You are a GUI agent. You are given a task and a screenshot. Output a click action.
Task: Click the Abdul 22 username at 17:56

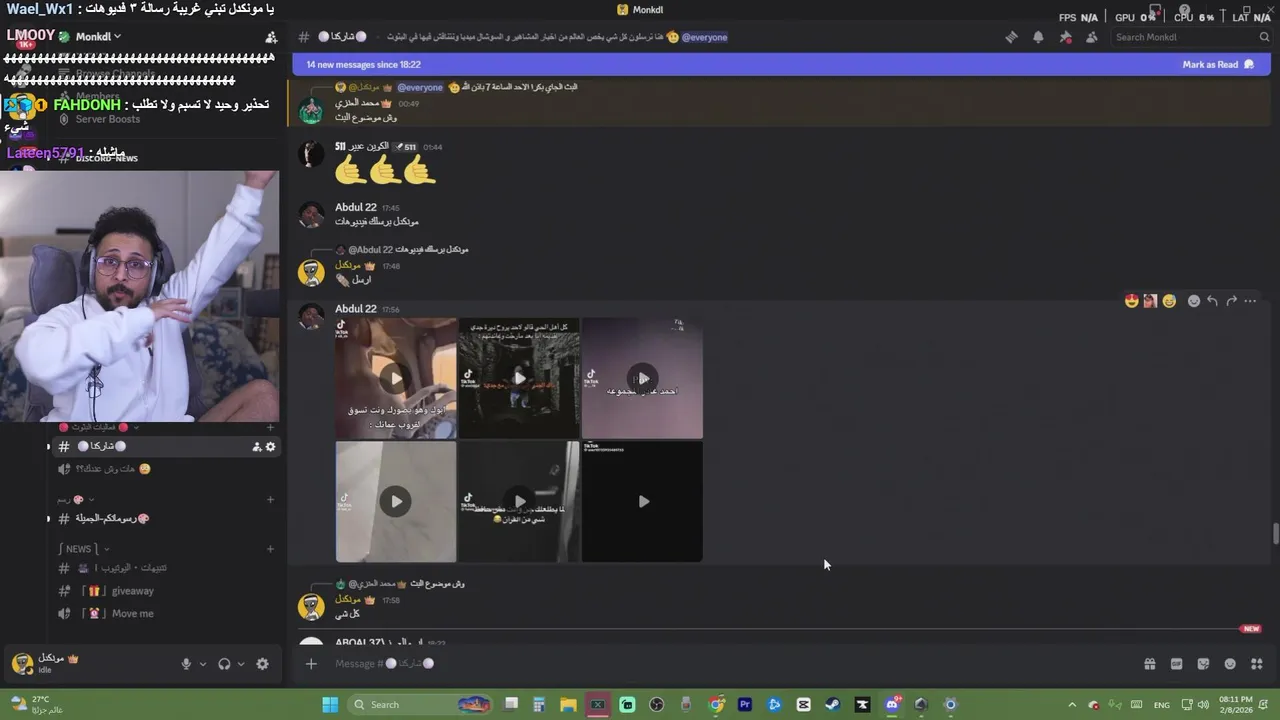pos(356,309)
